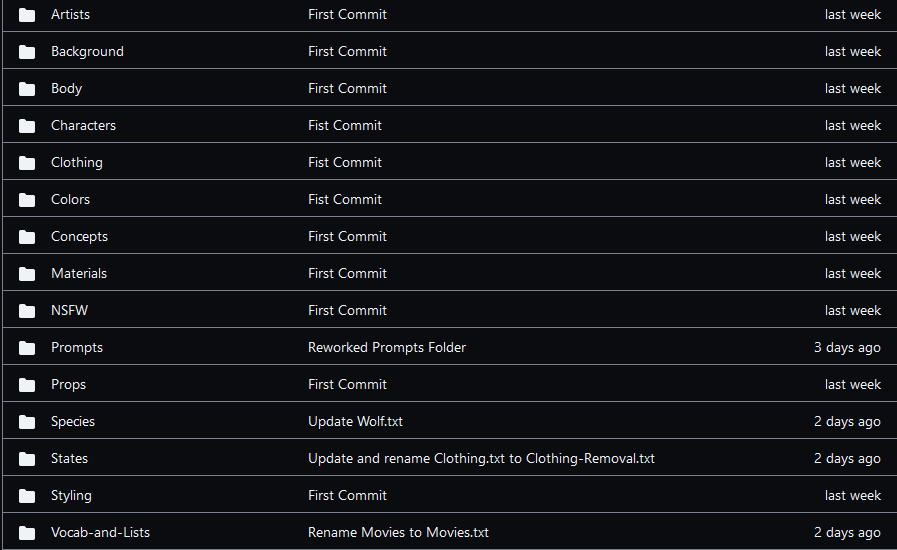Open the Styling folder link
The height and width of the screenshot is (550, 897).
pyautogui.click(x=71, y=495)
